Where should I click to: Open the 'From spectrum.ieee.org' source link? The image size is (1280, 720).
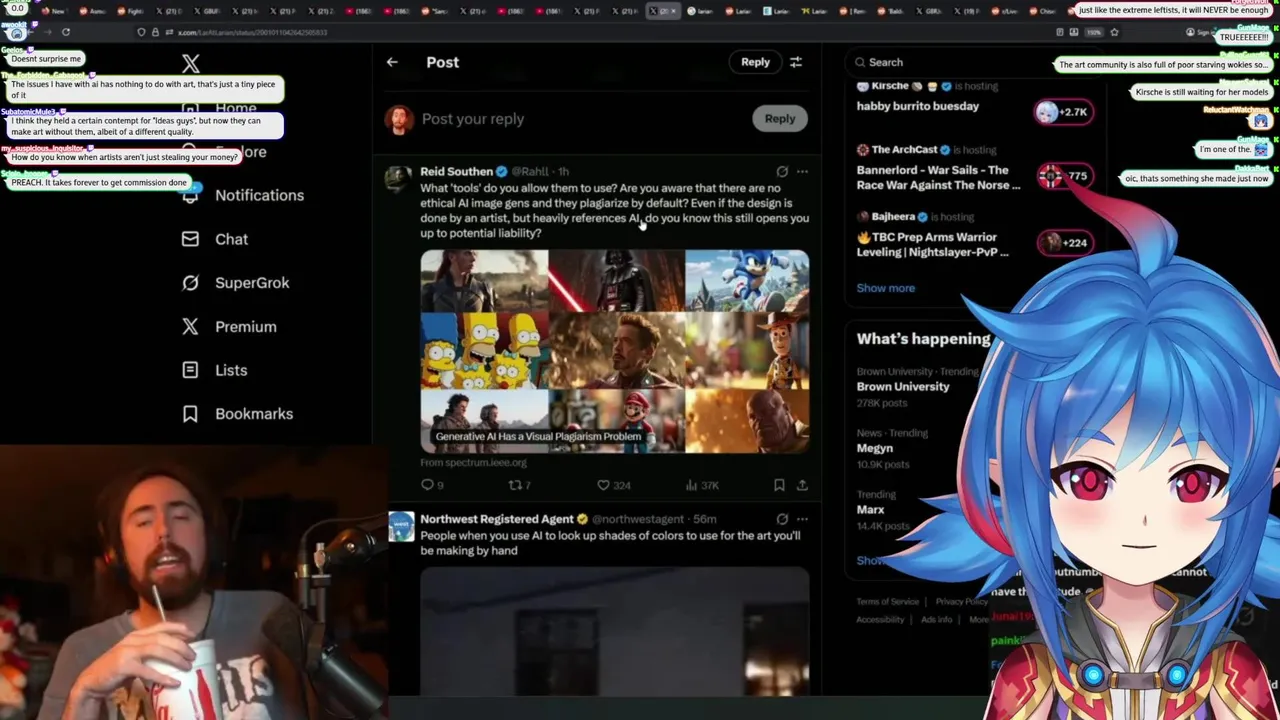point(473,462)
